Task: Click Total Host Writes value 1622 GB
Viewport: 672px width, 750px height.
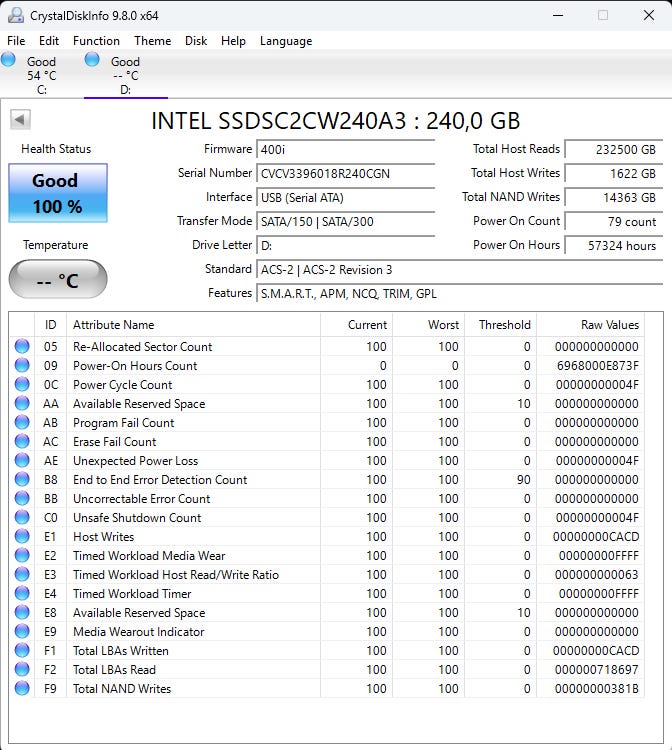Action: 614,173
